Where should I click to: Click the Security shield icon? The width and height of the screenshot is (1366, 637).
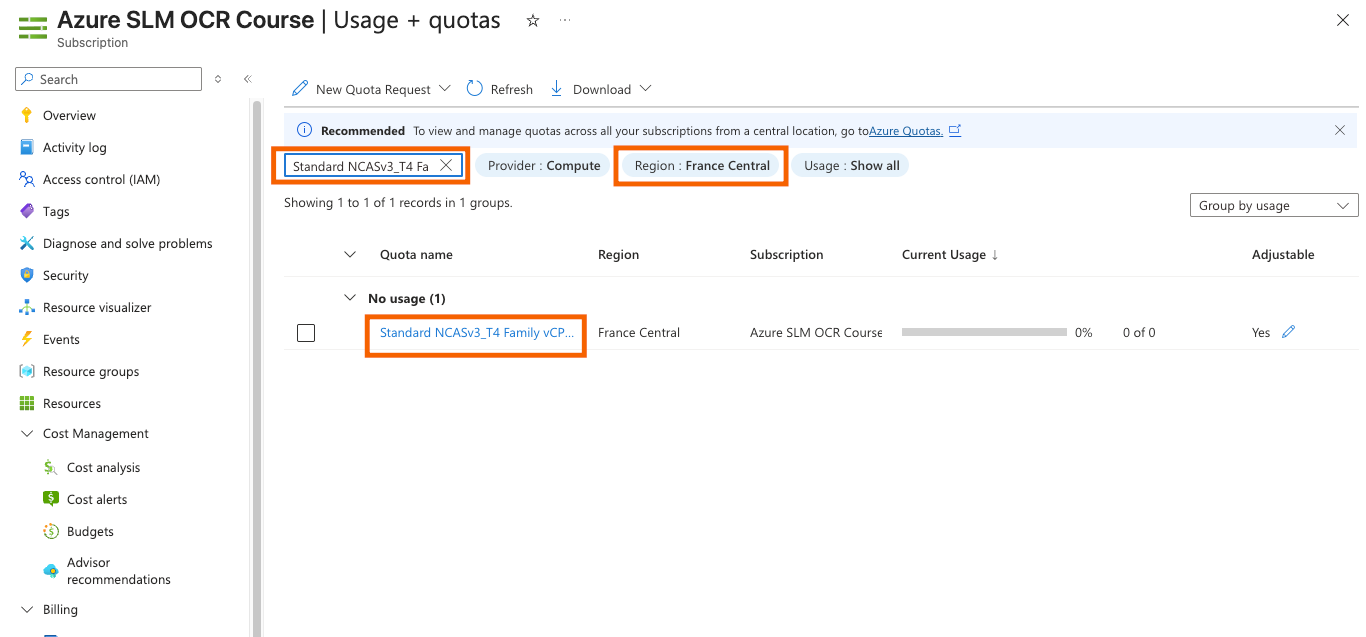coord(27,275)
